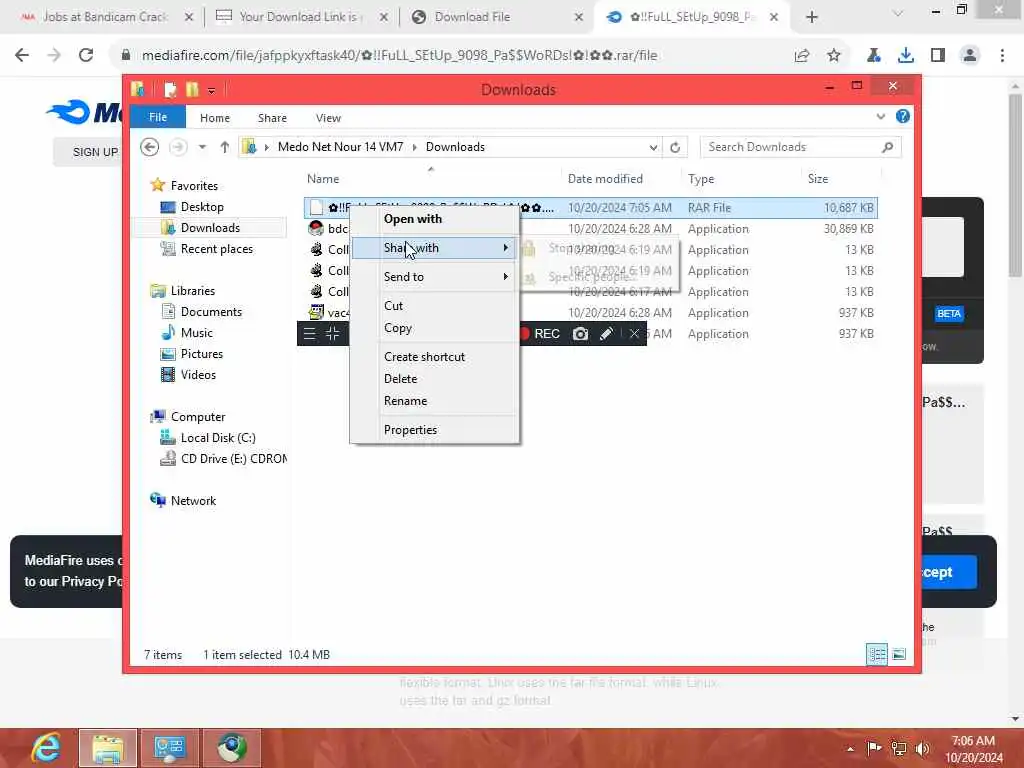Open the Share with submenu
The height and width of the screenshot is (768, 1024).
point(435,248)
